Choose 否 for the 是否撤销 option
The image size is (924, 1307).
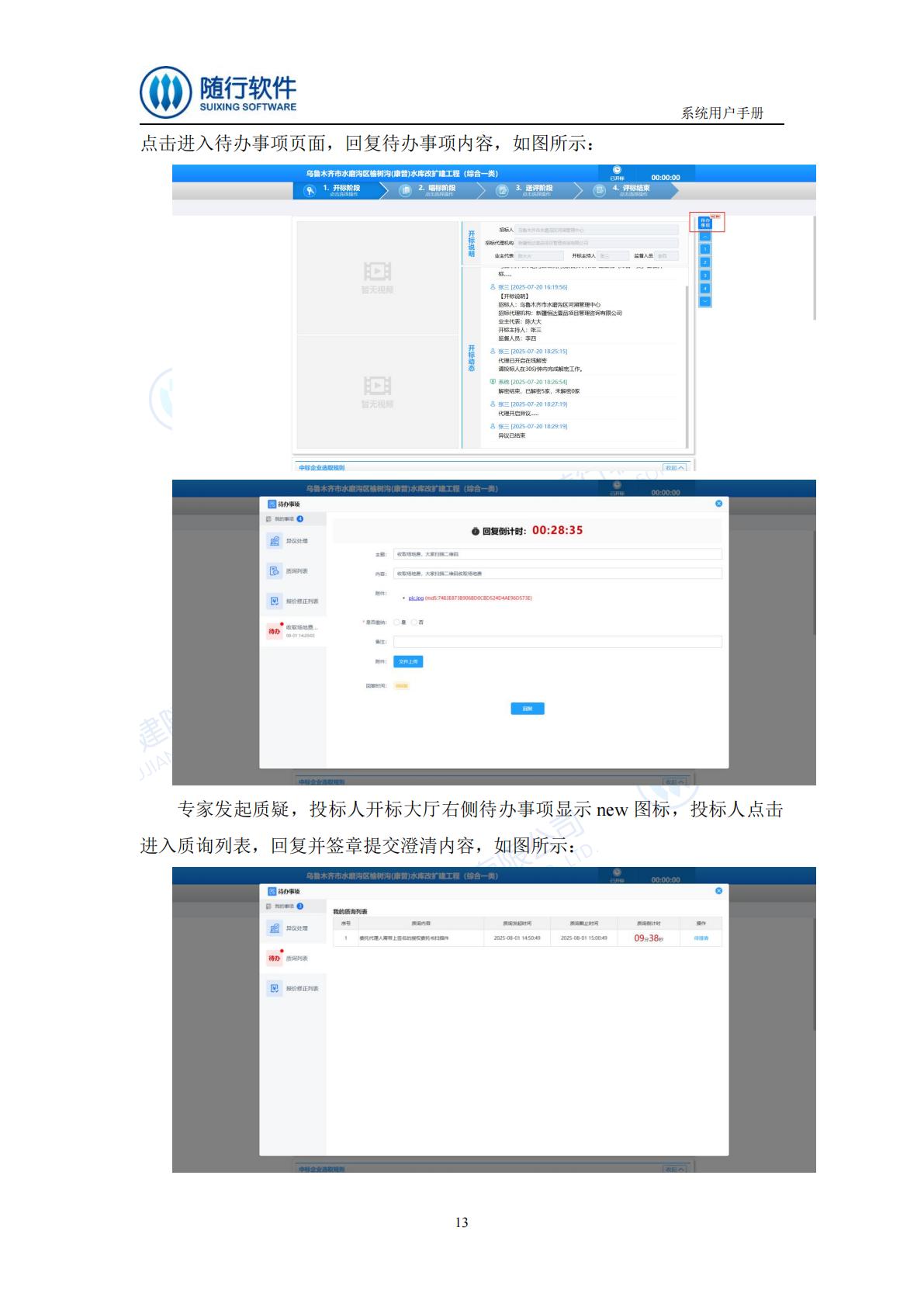(415, 622)
